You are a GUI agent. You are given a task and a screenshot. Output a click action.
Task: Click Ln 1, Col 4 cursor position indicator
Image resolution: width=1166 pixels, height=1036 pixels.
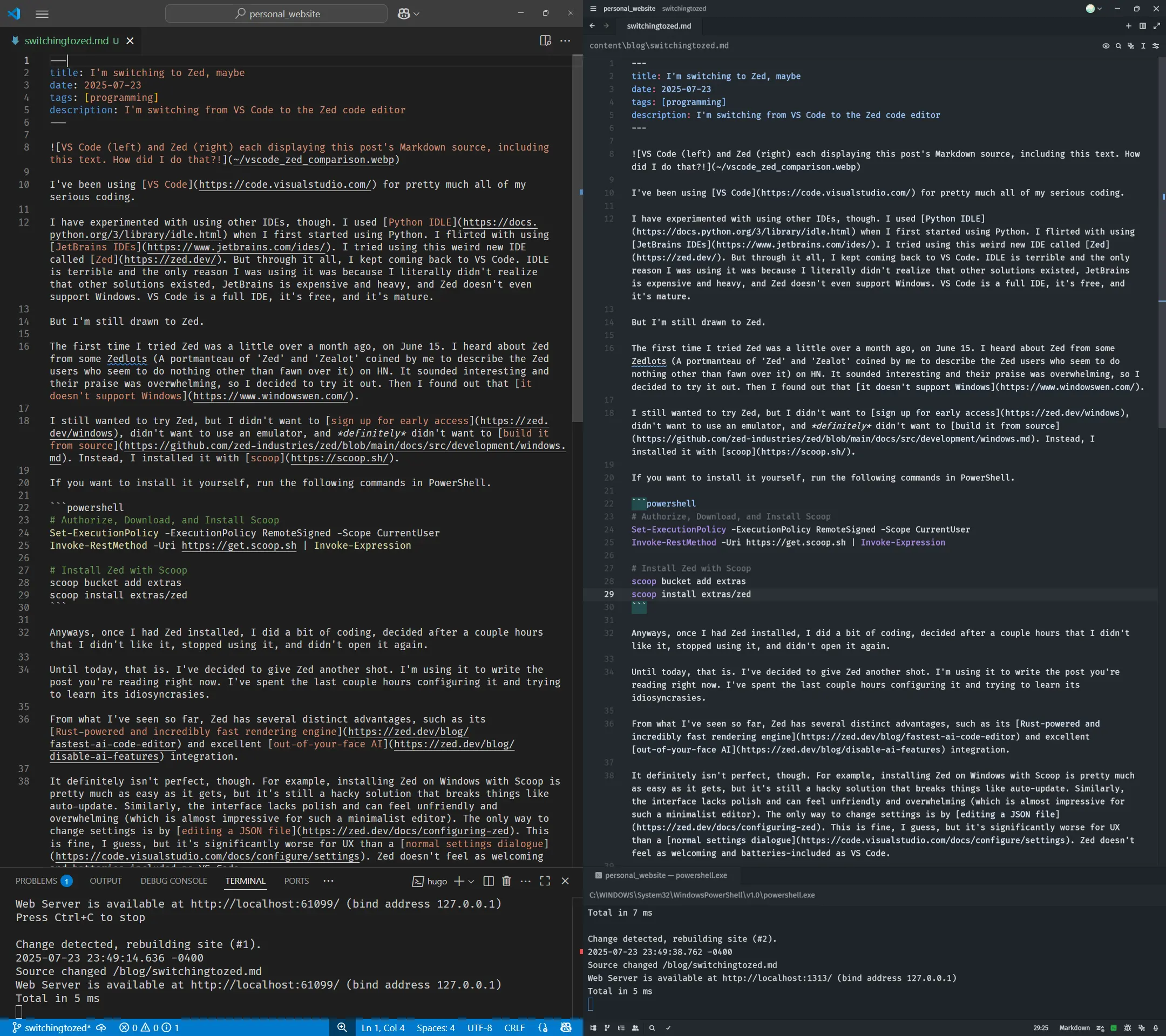(383, 1027)
